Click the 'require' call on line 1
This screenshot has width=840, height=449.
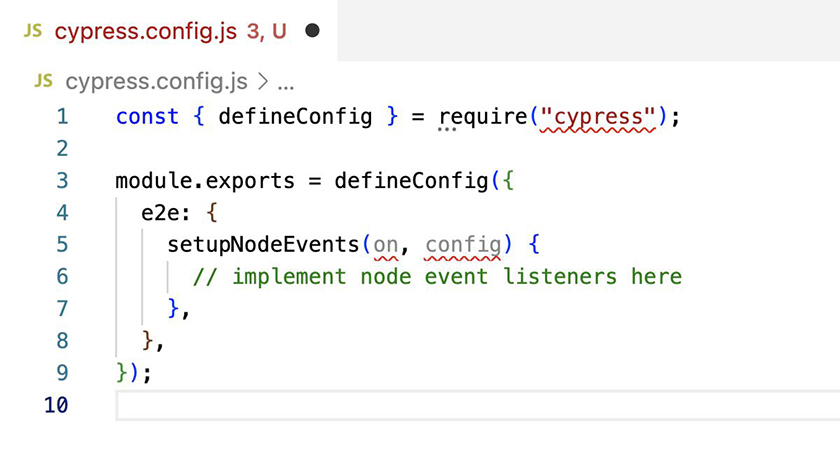(483, 118)
